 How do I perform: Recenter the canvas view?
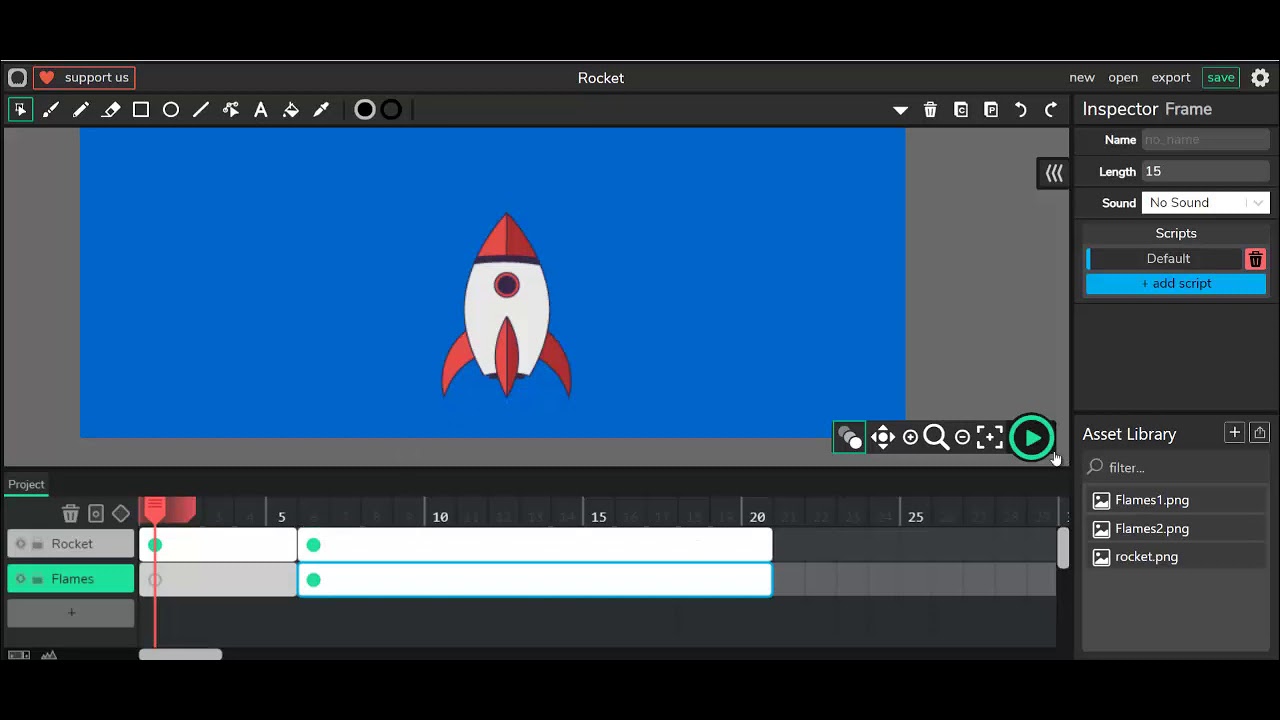tap(989, 438)
